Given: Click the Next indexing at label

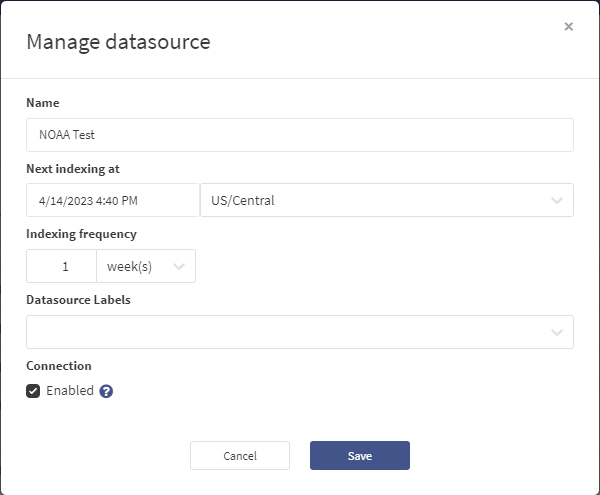Looking at the screenshot, I should 73,169.
